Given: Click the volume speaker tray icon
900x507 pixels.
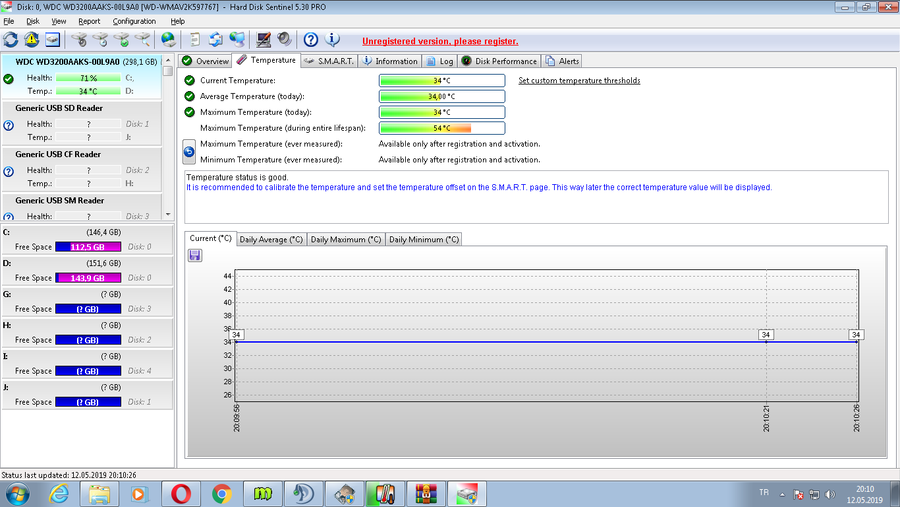Looking at the screenshot, I should [x=830, y=494].
